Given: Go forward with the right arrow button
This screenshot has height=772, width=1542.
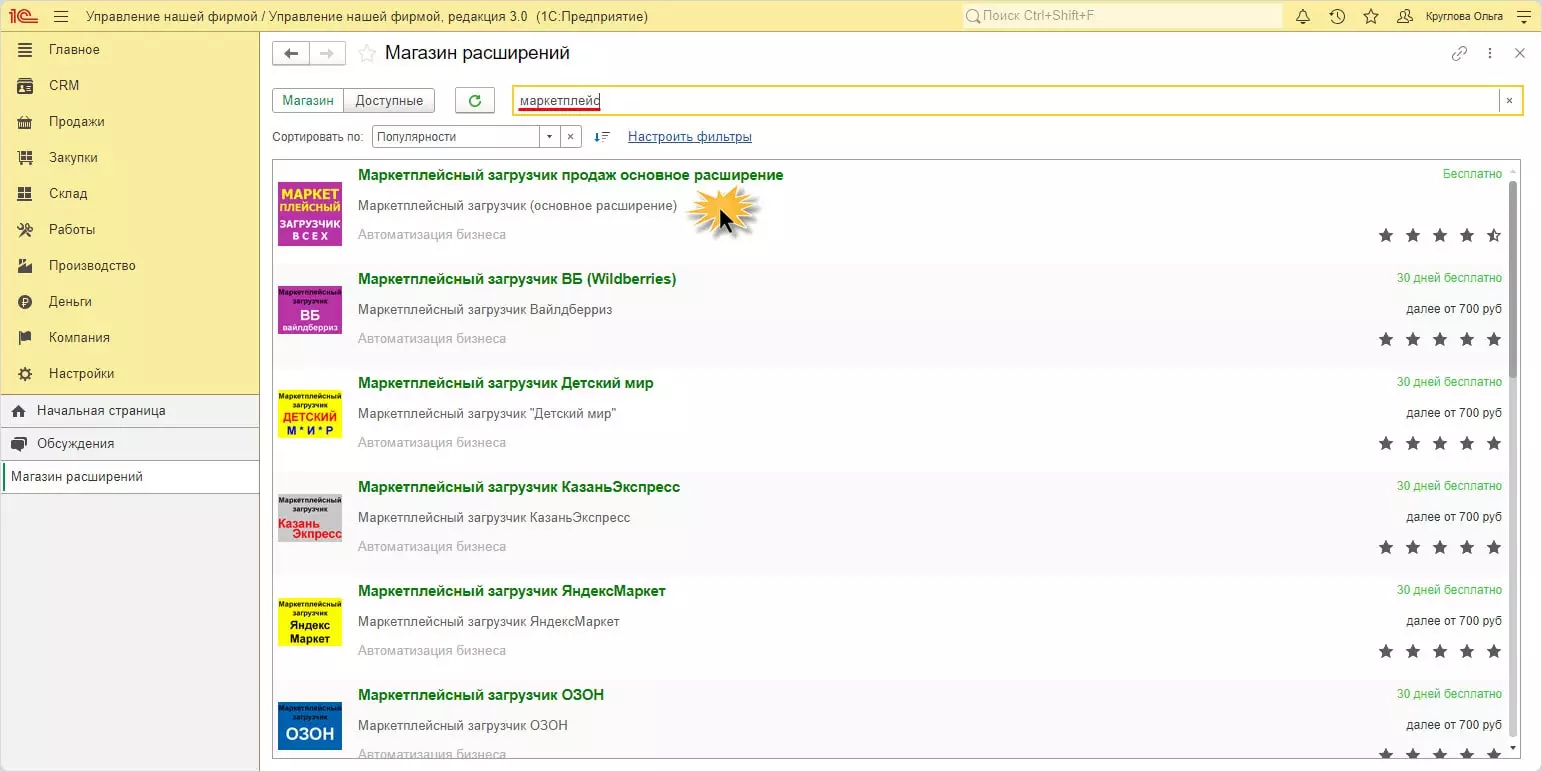Looking at the screenshot, I should (x=328, y=53).
